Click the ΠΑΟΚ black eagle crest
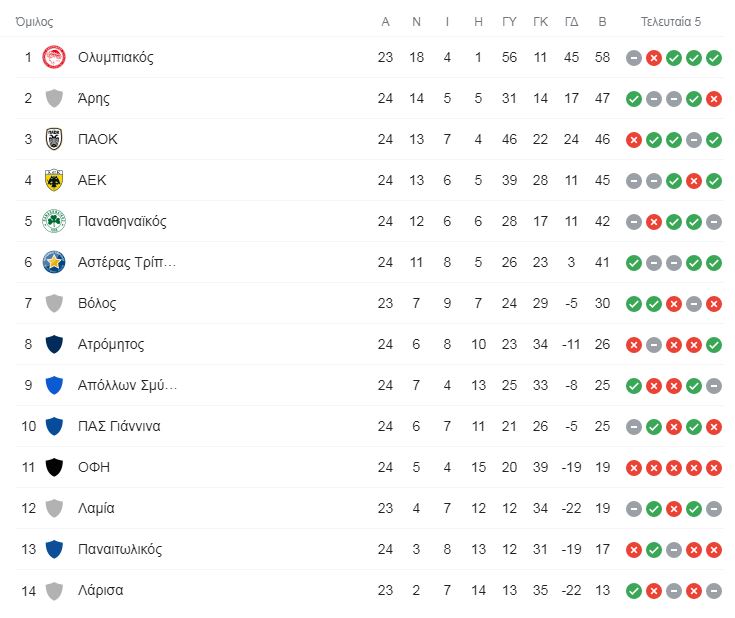Screen dimensions: 735x618 point(54,139)
